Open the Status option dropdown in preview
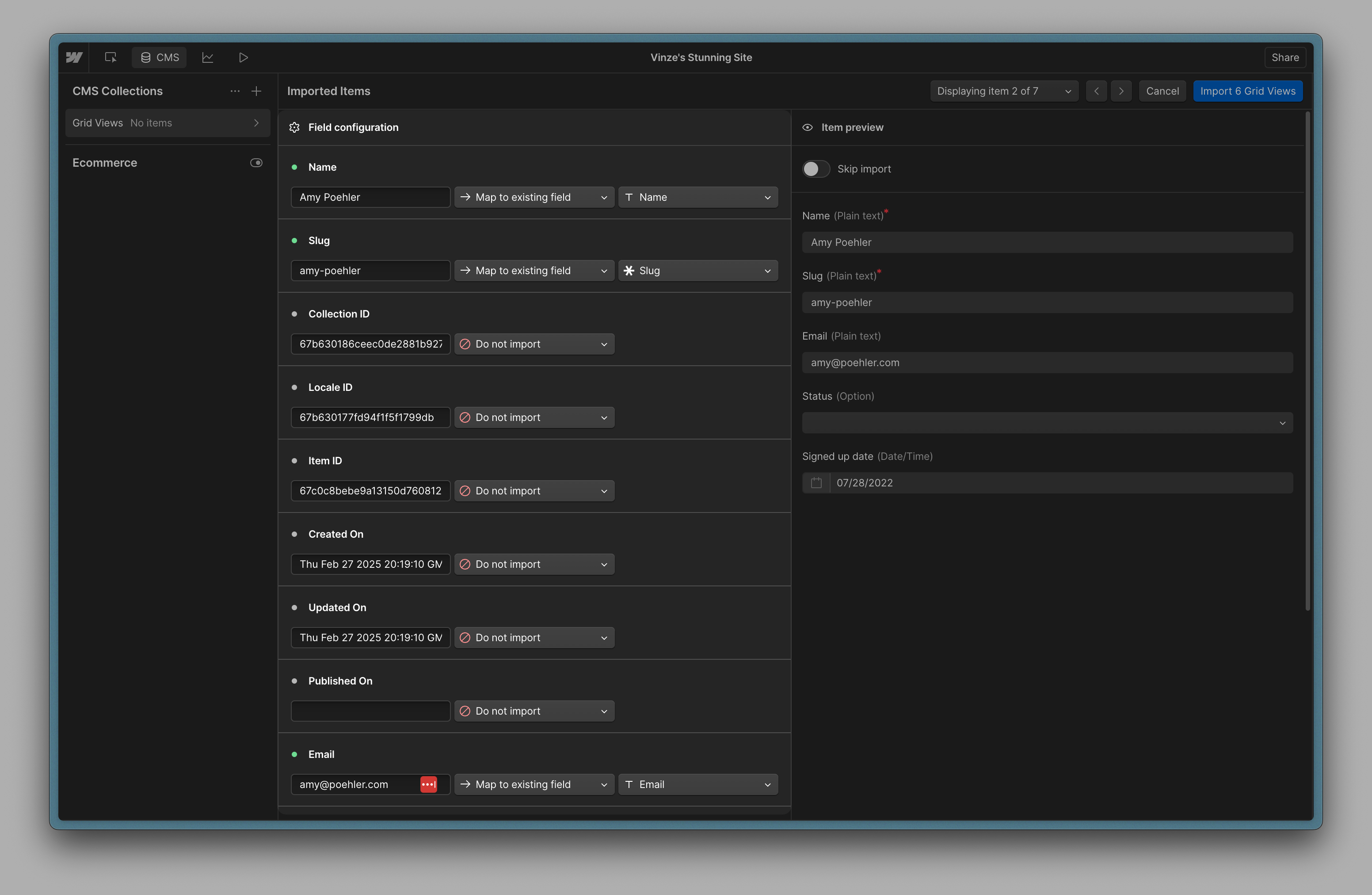 point(1047,423)
